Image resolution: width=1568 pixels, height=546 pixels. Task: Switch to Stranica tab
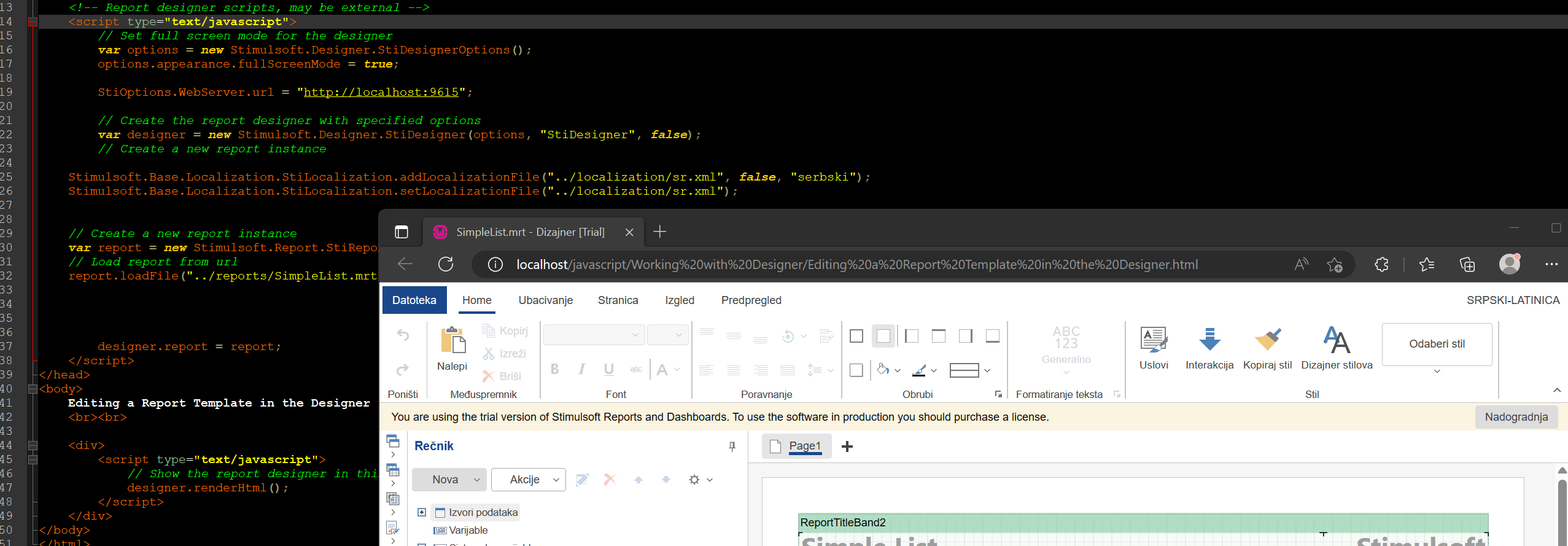[x=618, y=300]
